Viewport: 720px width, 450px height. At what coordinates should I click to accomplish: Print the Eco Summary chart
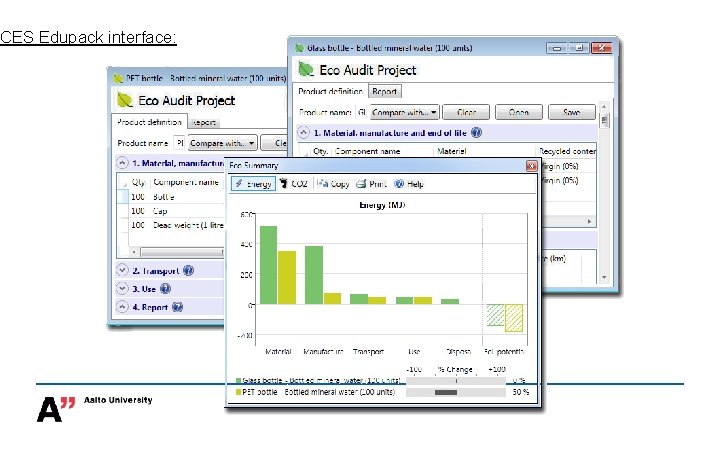click(371, 184)
